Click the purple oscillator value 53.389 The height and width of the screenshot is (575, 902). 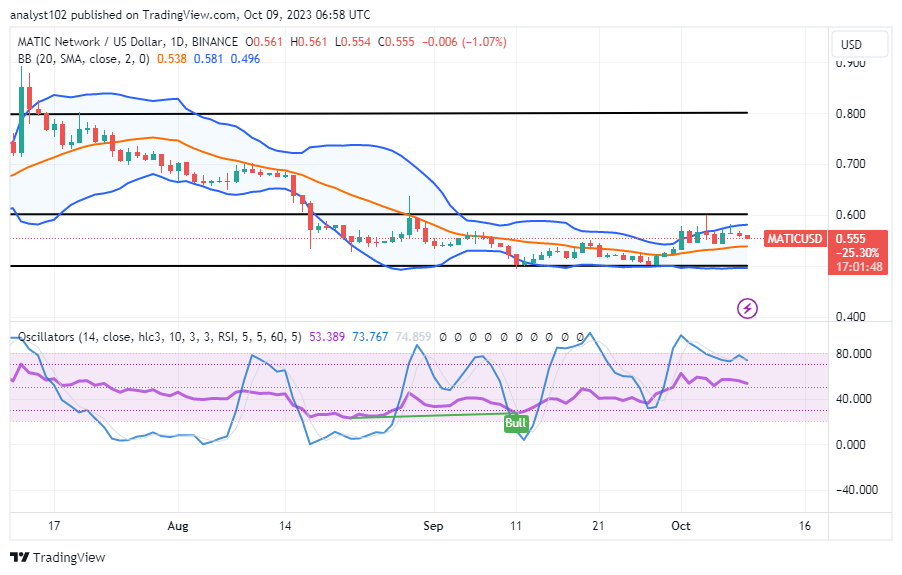coord(327,336)
